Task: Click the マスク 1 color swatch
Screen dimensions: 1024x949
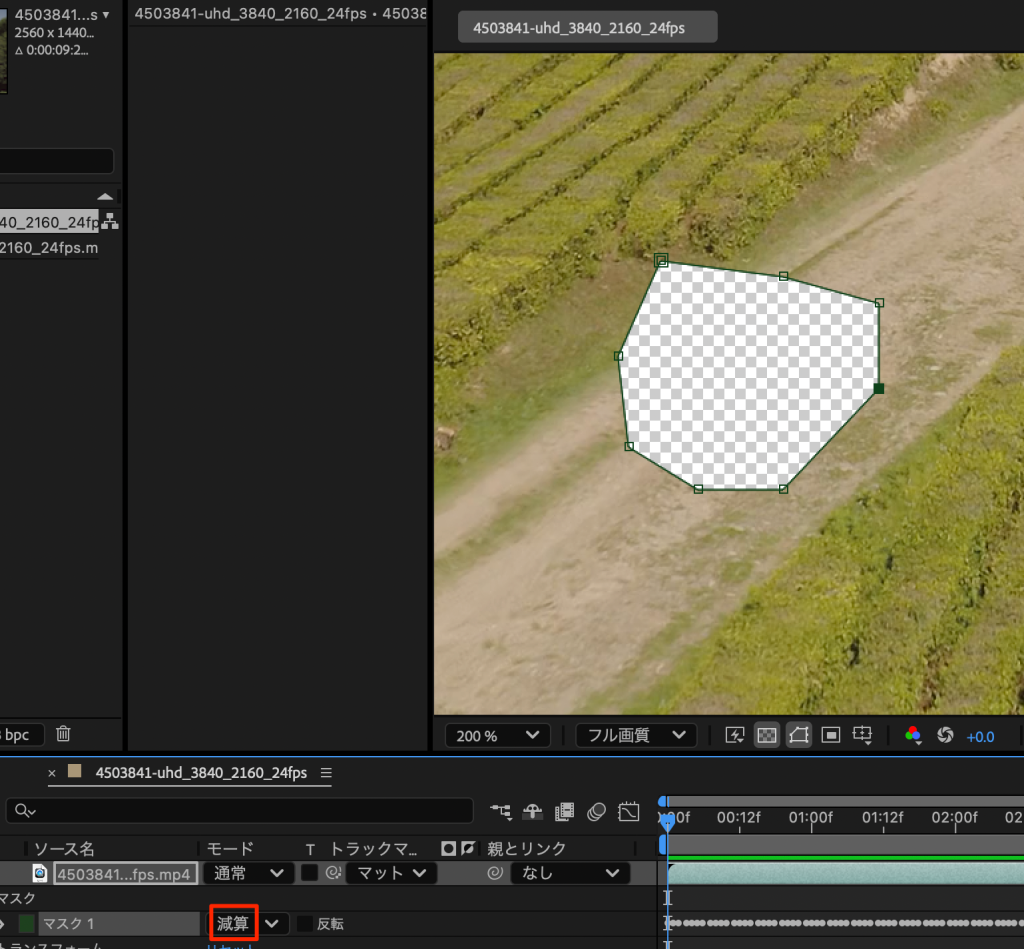Action: click(x=26, y=924)
